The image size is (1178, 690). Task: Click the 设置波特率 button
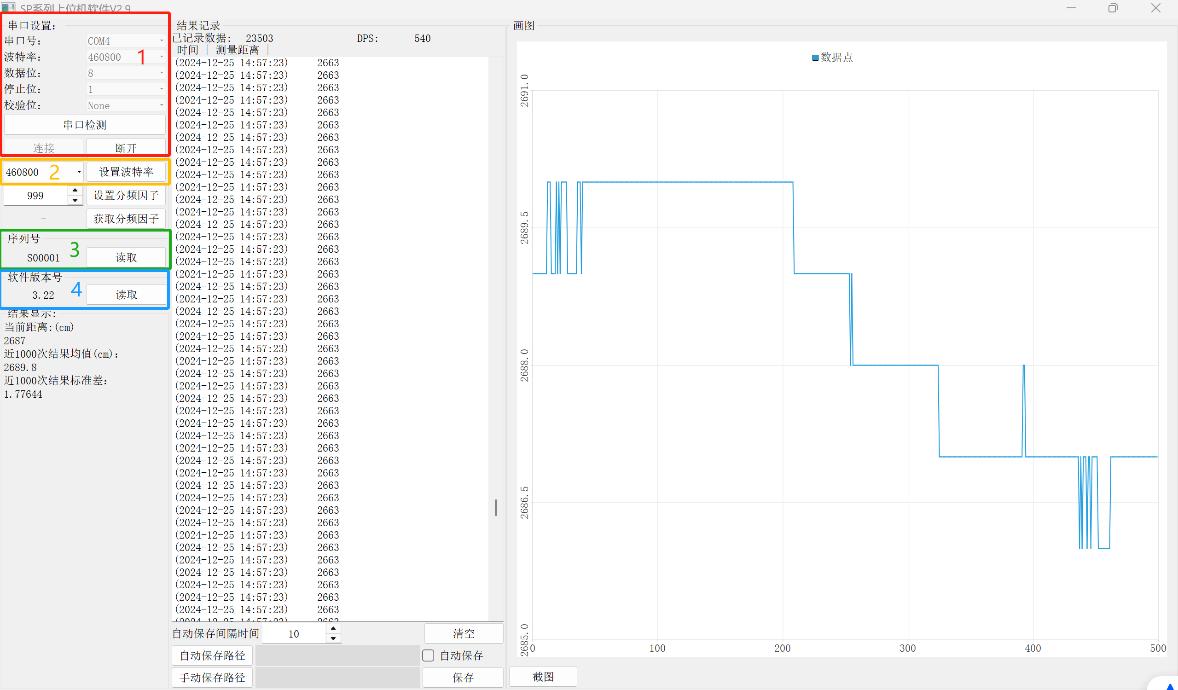(x=126, y=172)
